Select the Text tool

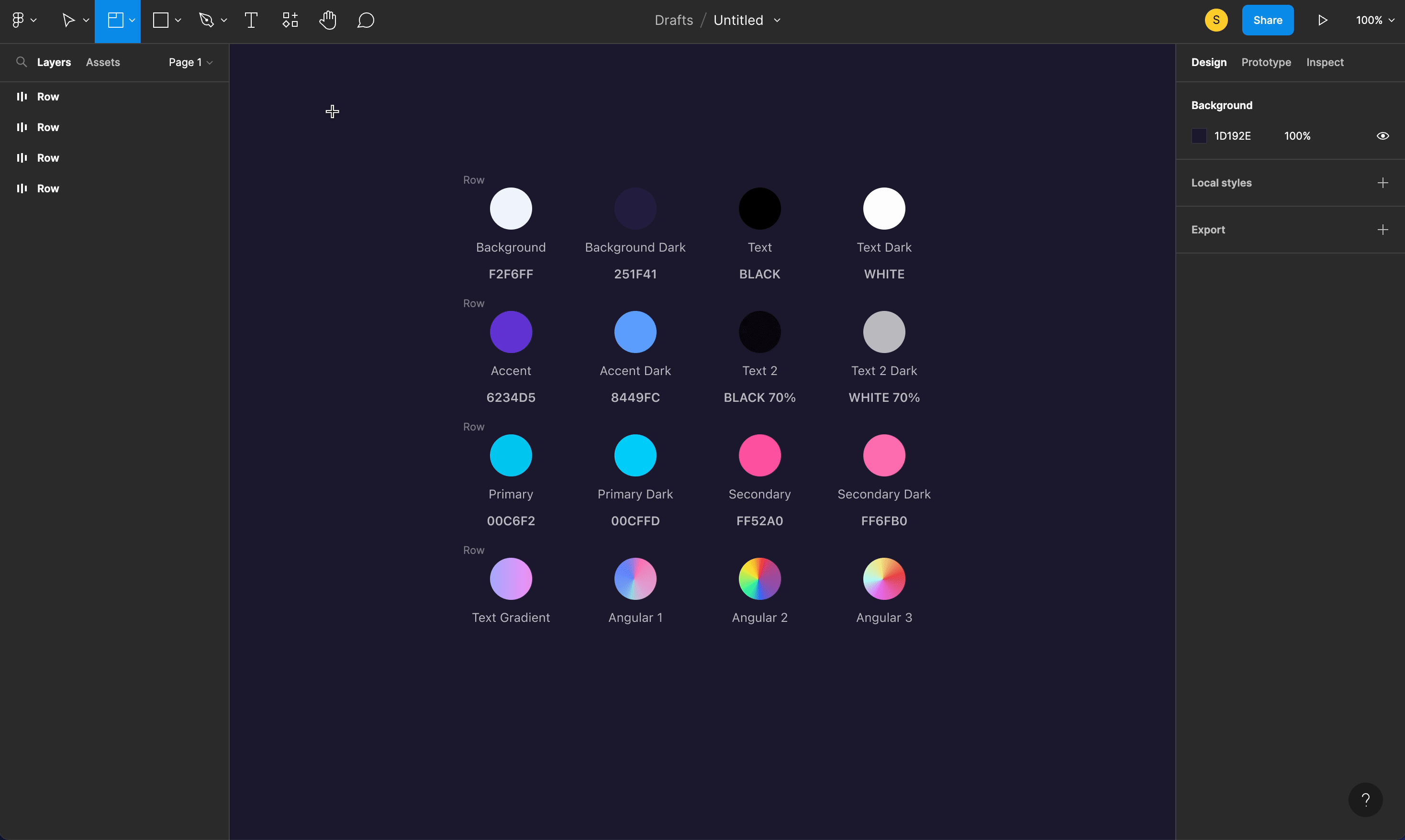click(251, 20)
